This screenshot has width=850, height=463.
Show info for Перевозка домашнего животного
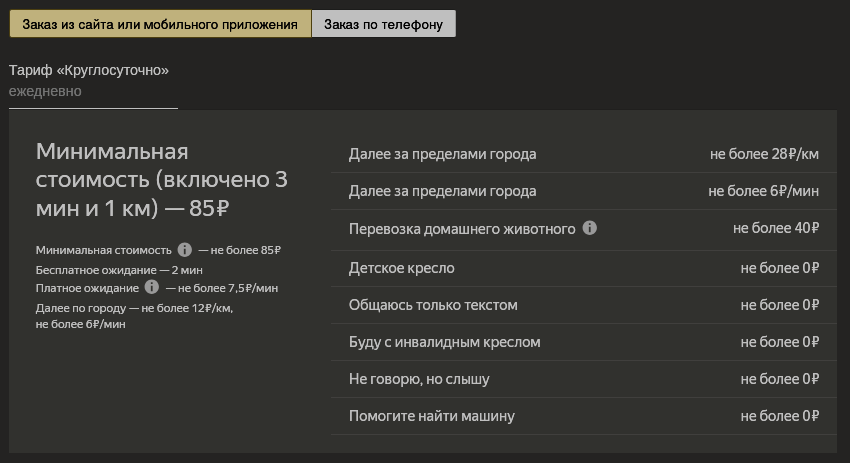tap(590, 228)
